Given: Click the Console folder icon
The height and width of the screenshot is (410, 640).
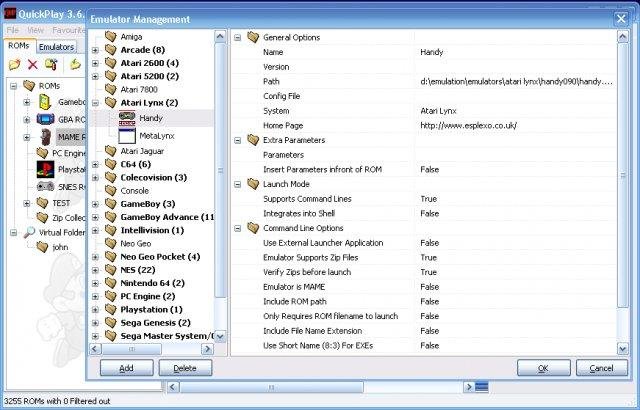Looking at the screenshot, I should (x=111, y=191).
